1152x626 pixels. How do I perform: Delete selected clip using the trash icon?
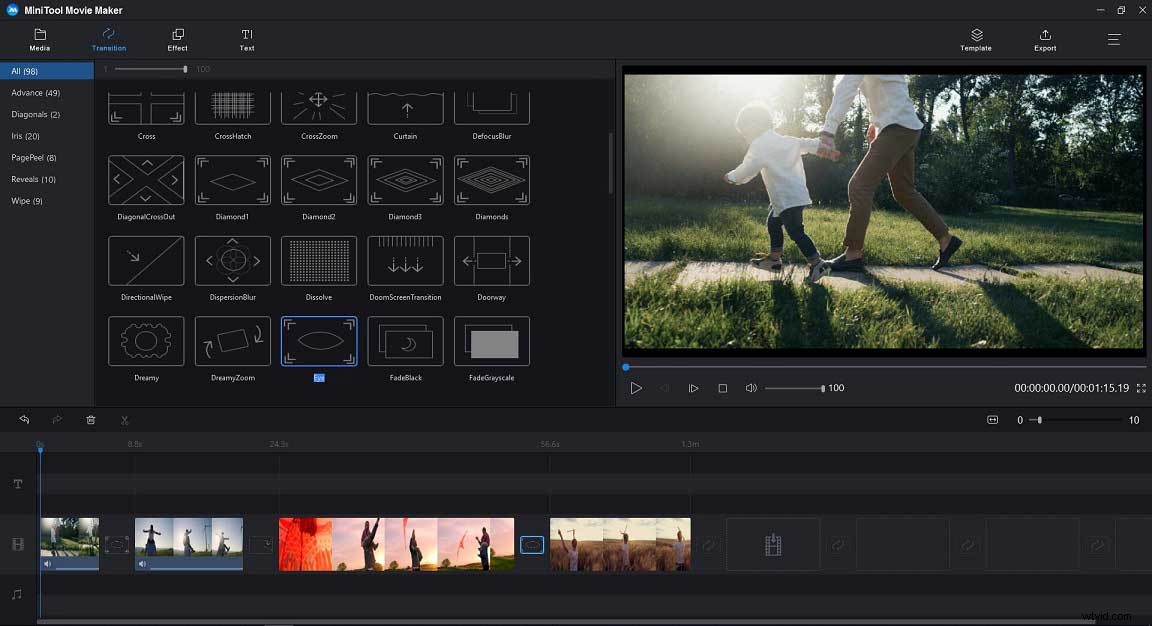pos(90,419)
